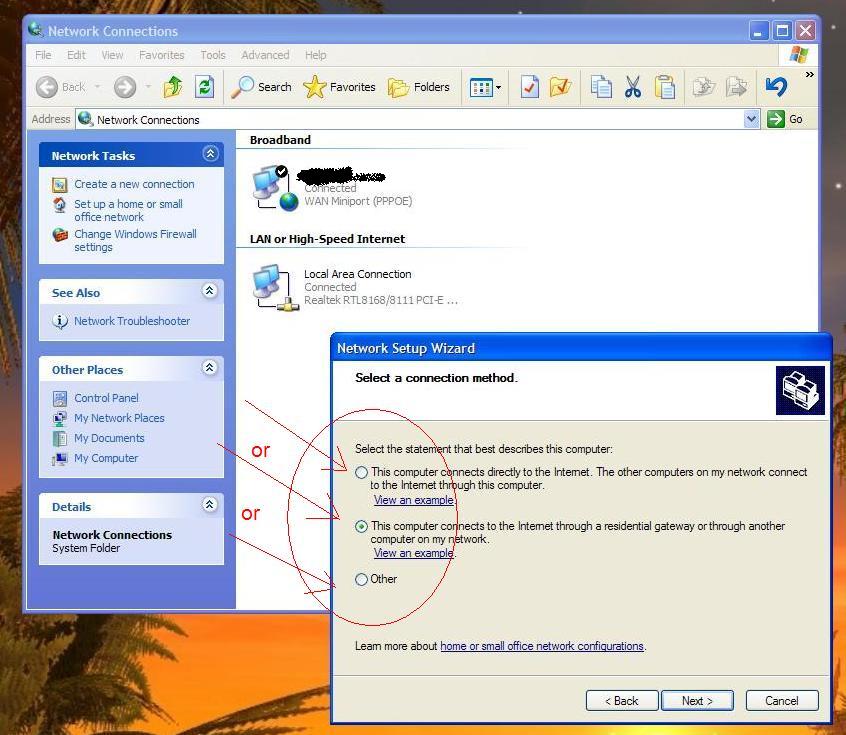This screenshot has height=735, width=846.
Task: Click the Next button in wizard
Action: [697, 701]
